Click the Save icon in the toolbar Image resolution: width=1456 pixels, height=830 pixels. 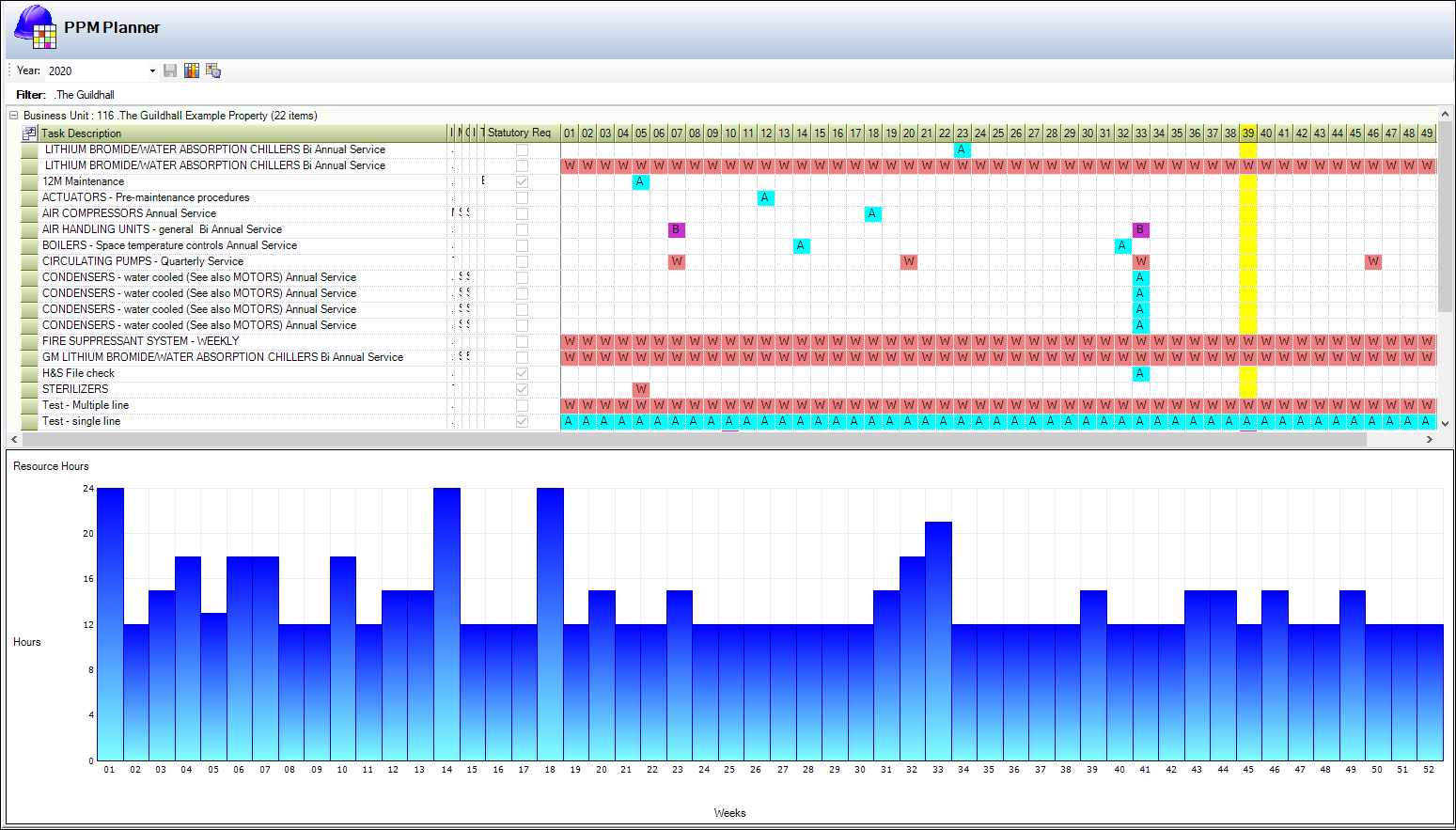(170, 70)
